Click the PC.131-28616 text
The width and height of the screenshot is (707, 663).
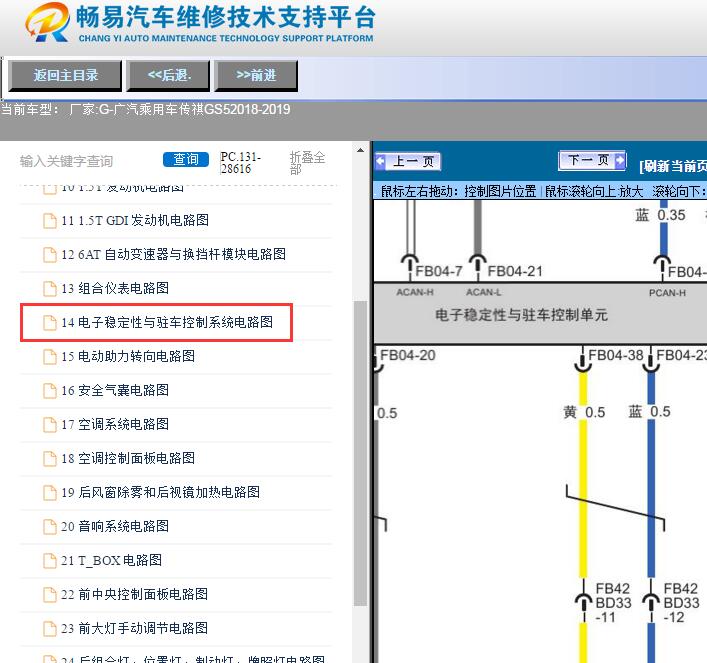241,163
